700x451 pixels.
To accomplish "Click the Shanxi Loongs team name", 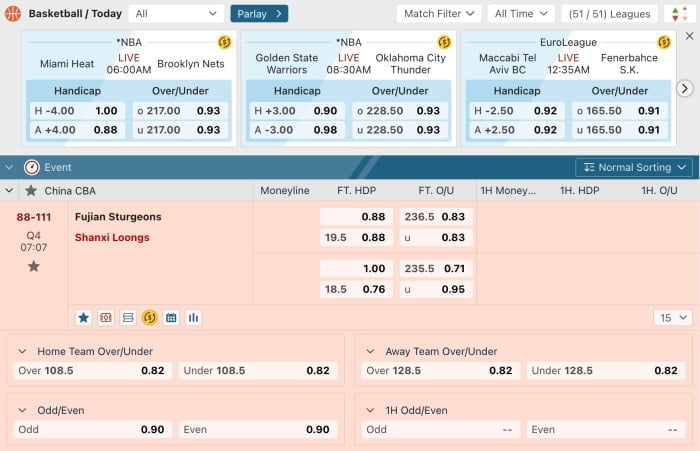I will 112,238.
